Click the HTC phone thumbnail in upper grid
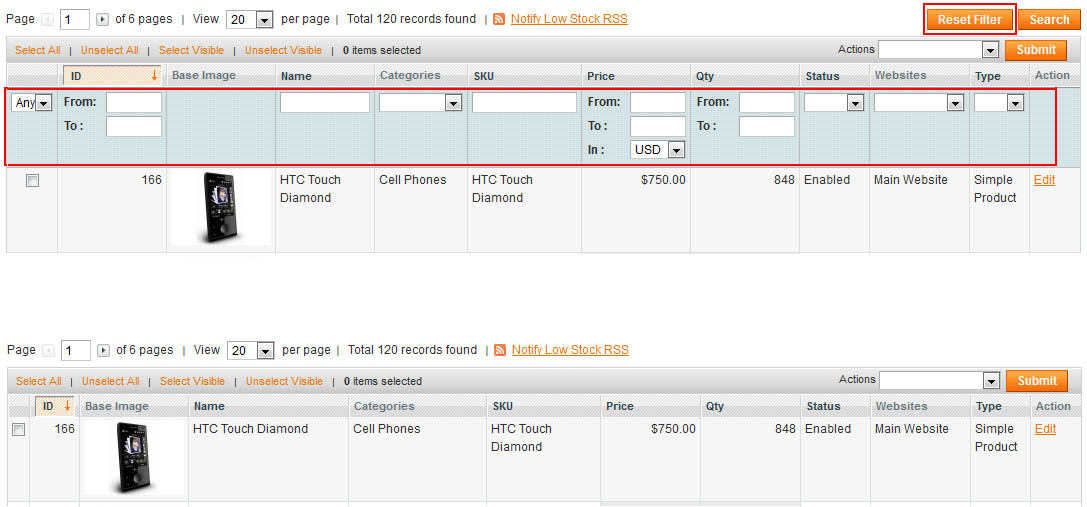 (x=221, y=207)
